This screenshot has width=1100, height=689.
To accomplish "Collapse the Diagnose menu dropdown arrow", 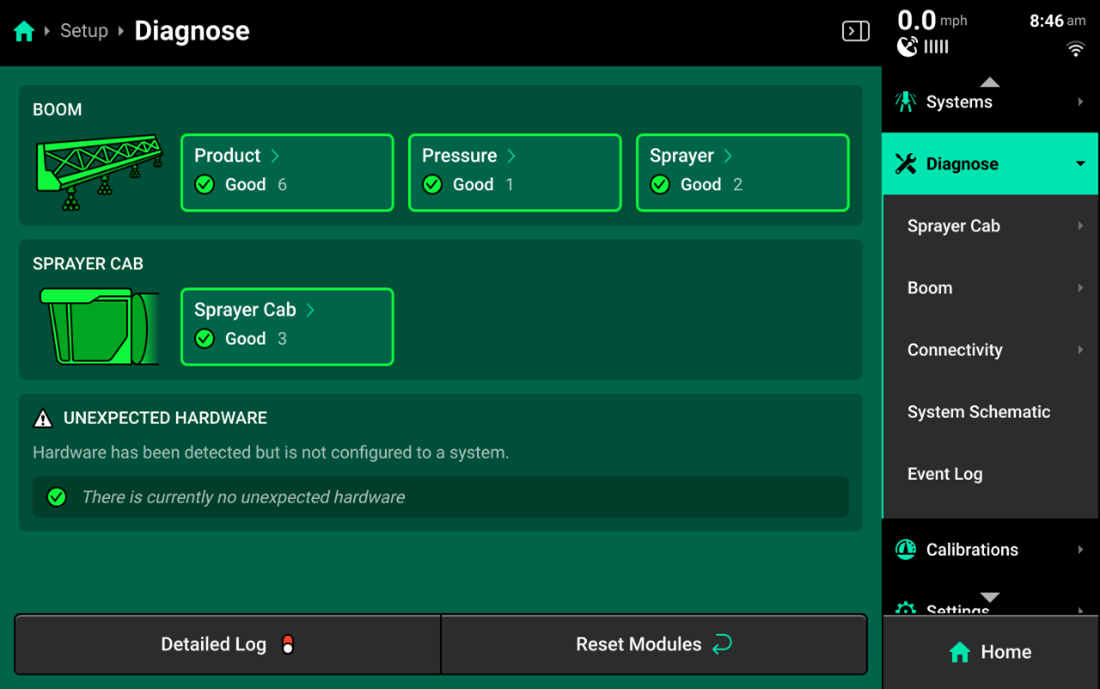I will tap(1080, 163).
